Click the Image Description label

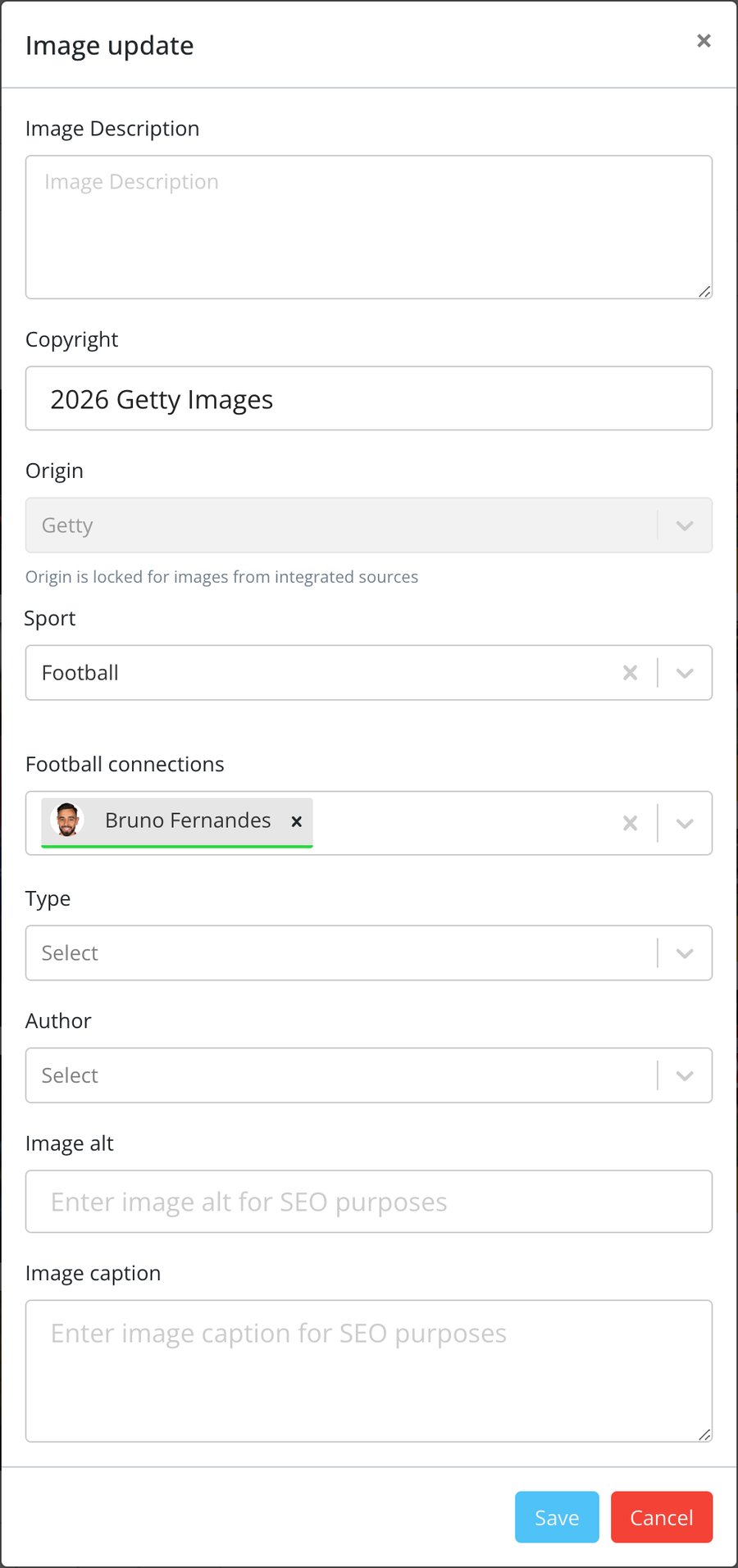coord(112,129)
